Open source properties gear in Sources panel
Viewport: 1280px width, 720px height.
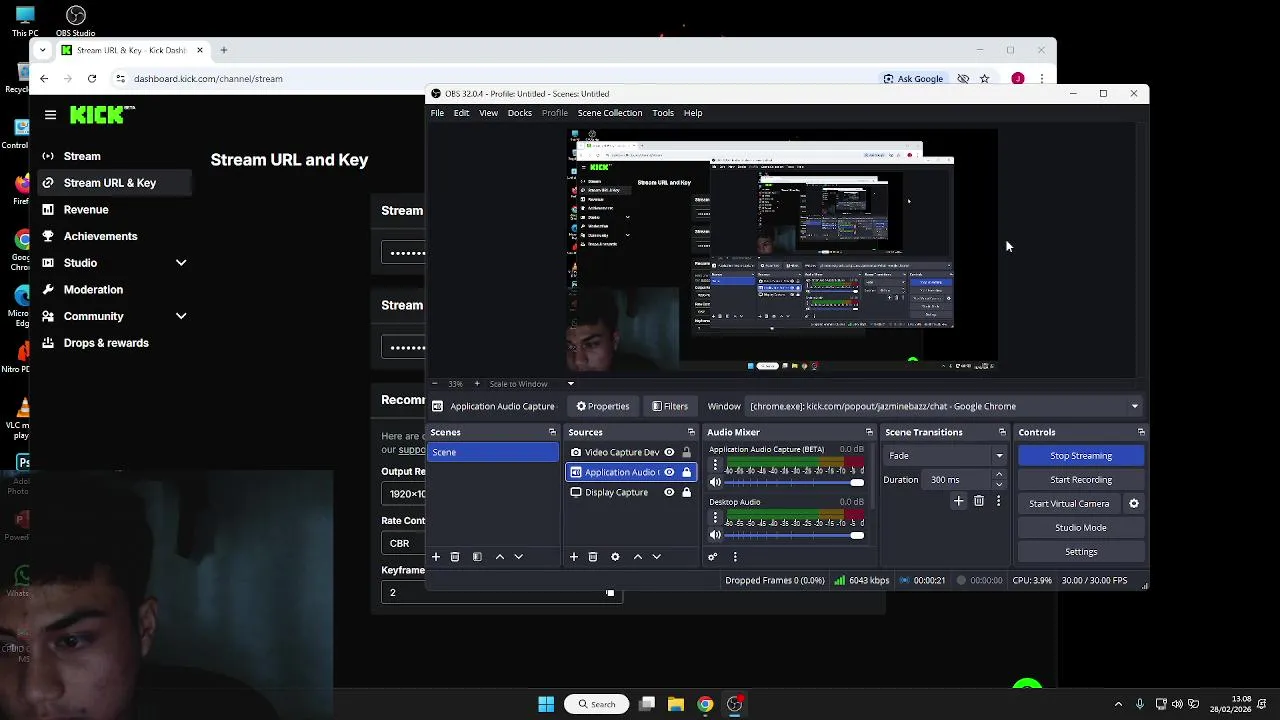(x=615, y=557)
